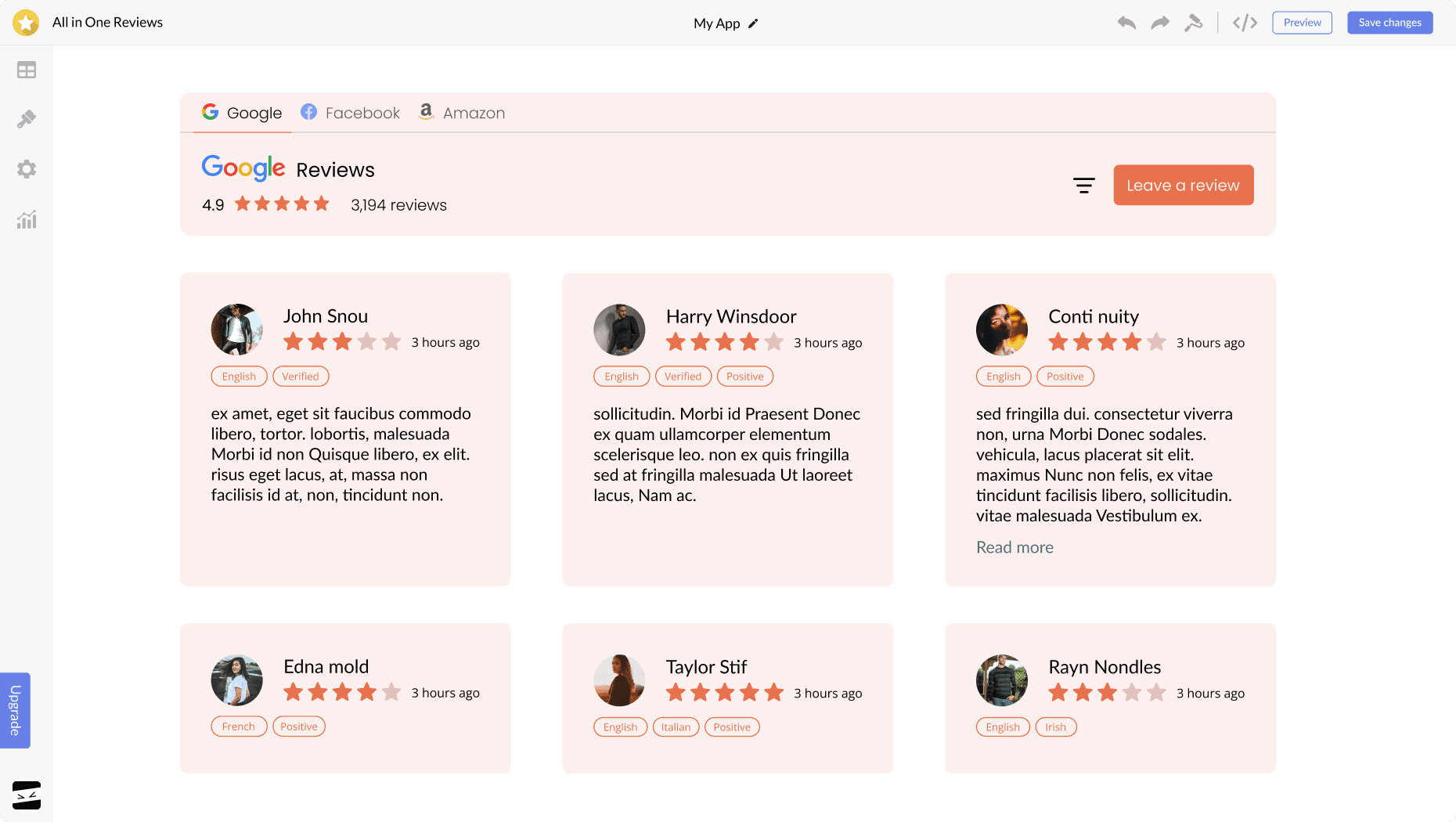Click the undo arrow icon
Viewport: 1456px width, 822px height.
tap(1126, 23)
